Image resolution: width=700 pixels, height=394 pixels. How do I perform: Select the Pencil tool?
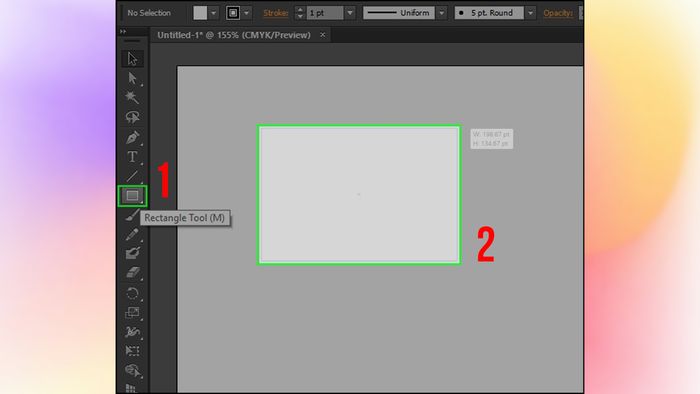coord(132,234)
